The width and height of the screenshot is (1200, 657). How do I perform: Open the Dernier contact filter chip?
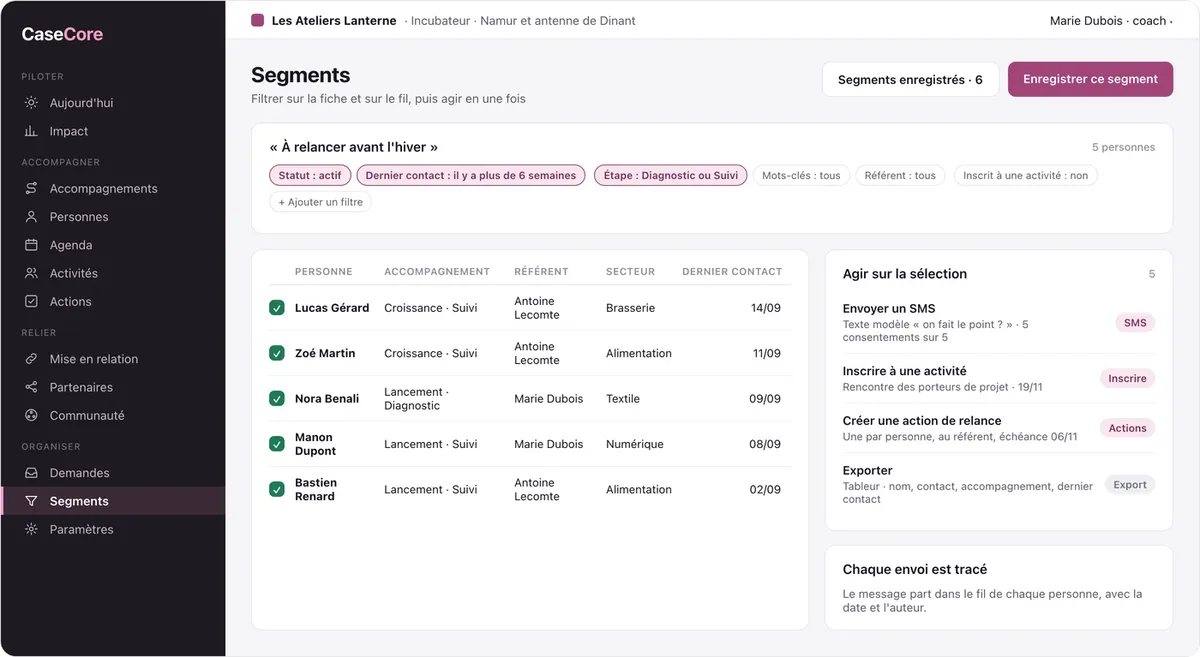click(x=471, y=175)
